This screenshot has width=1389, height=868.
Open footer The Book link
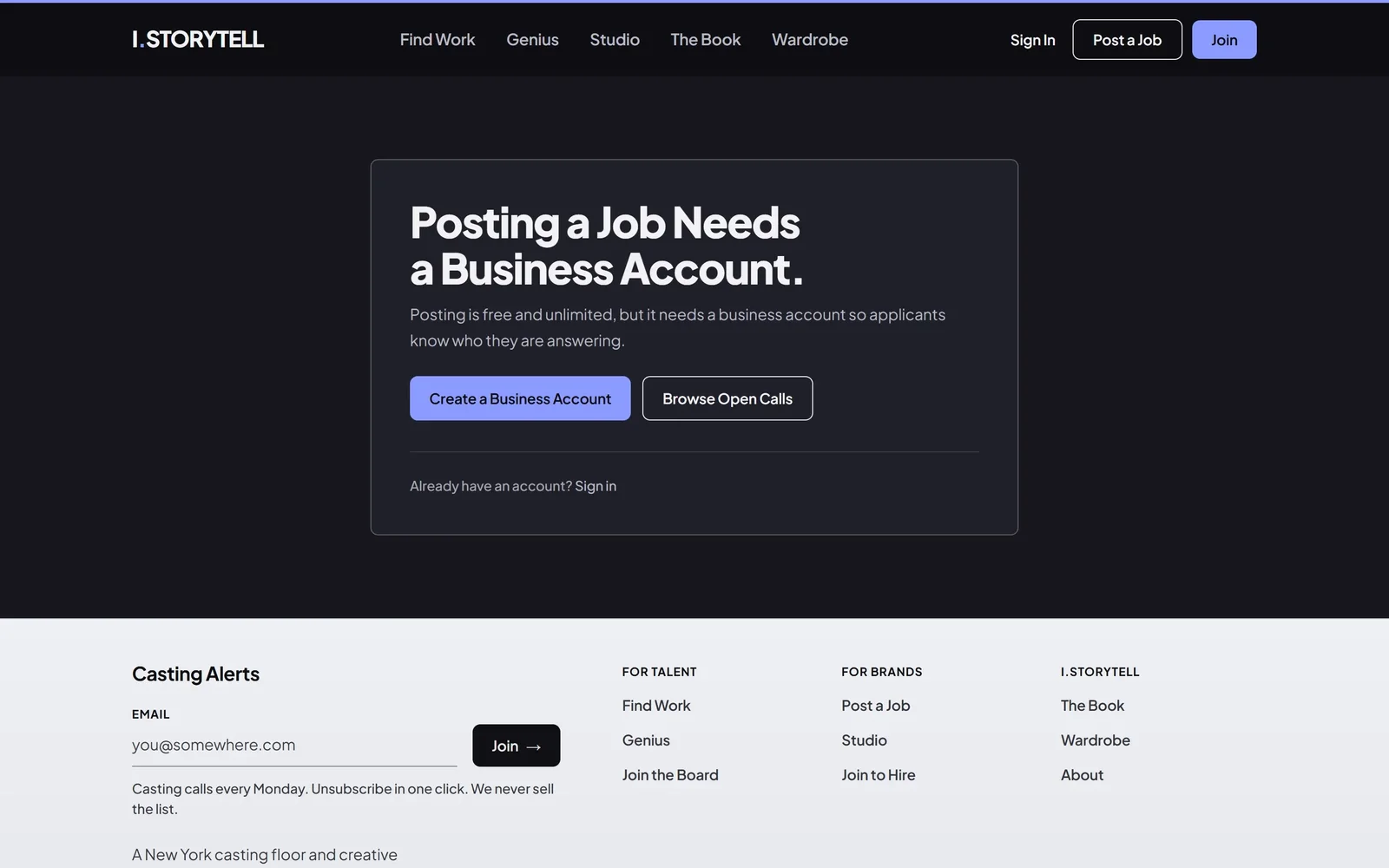(x=1092, y=706)
